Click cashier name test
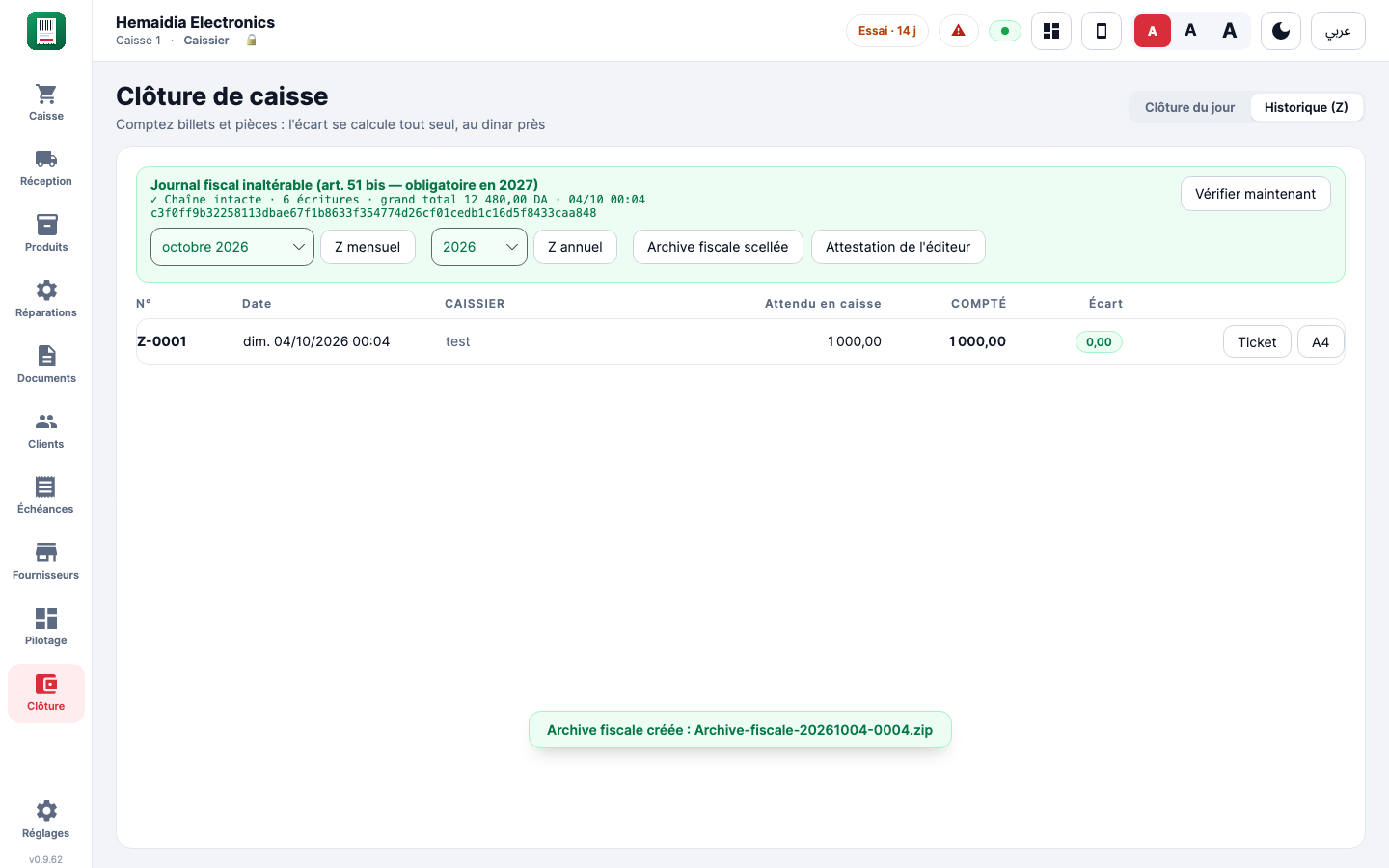The image size is (1389, 868). click(x=458, y=341)
